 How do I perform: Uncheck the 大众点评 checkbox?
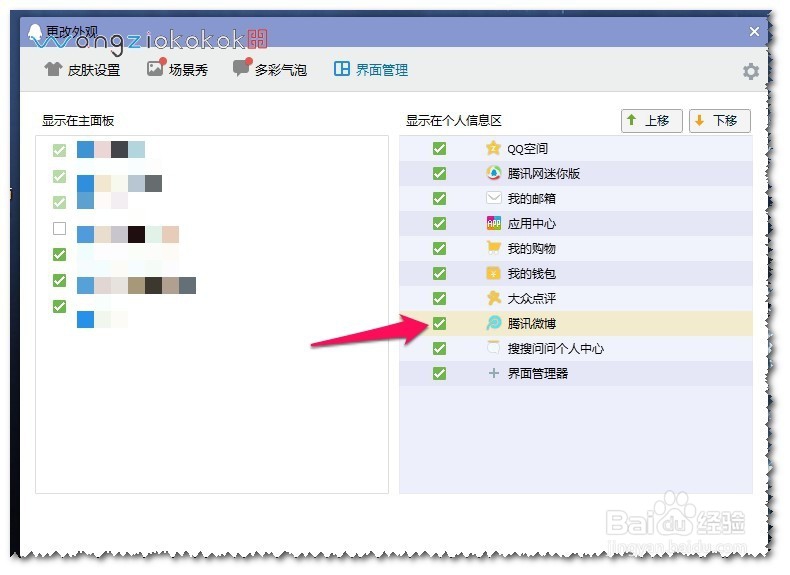439,298
